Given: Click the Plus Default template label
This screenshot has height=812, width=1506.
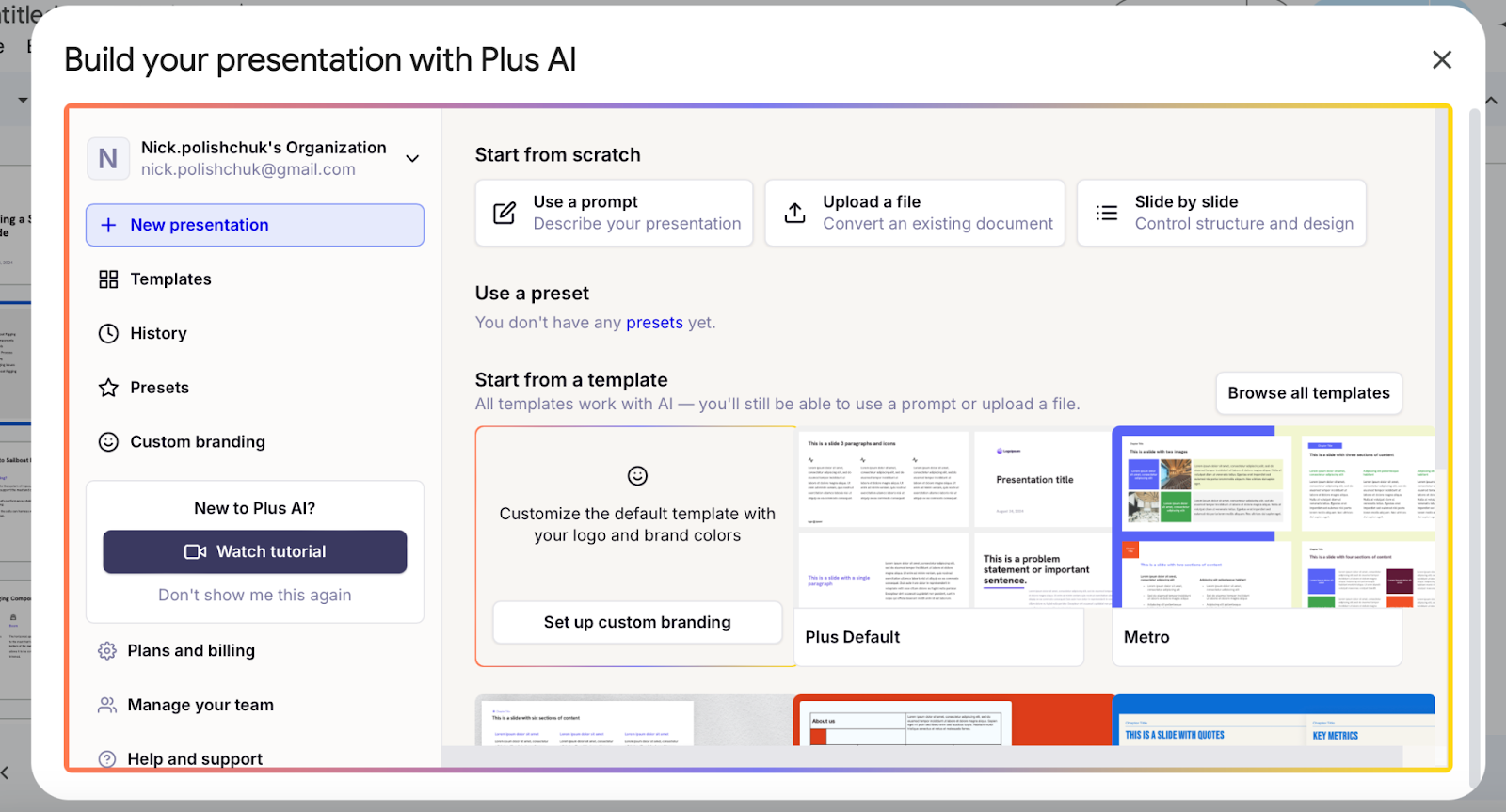Looking at the screenshot, I should pos(853,637).
